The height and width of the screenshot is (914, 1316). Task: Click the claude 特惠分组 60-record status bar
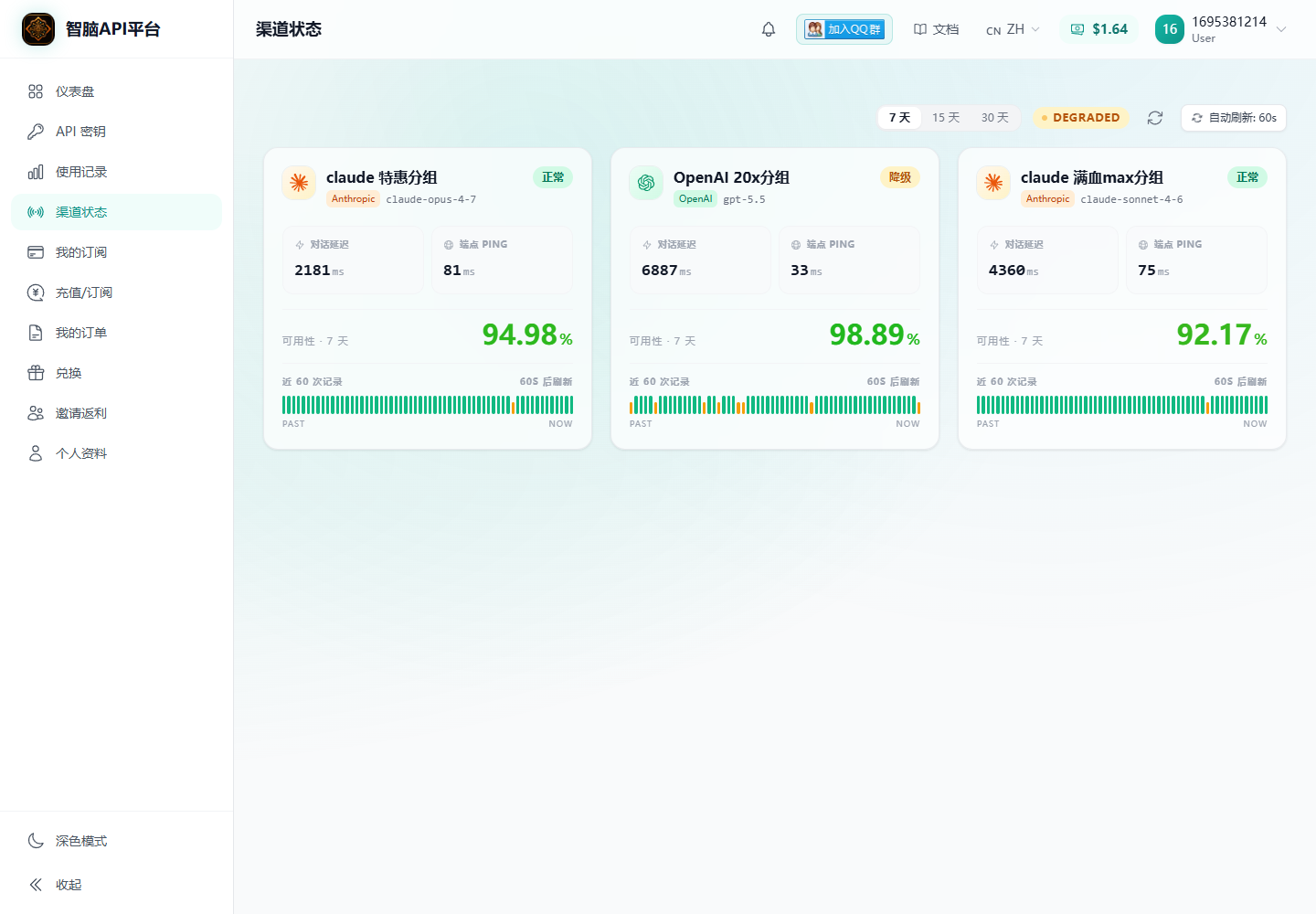coord(428,405)
